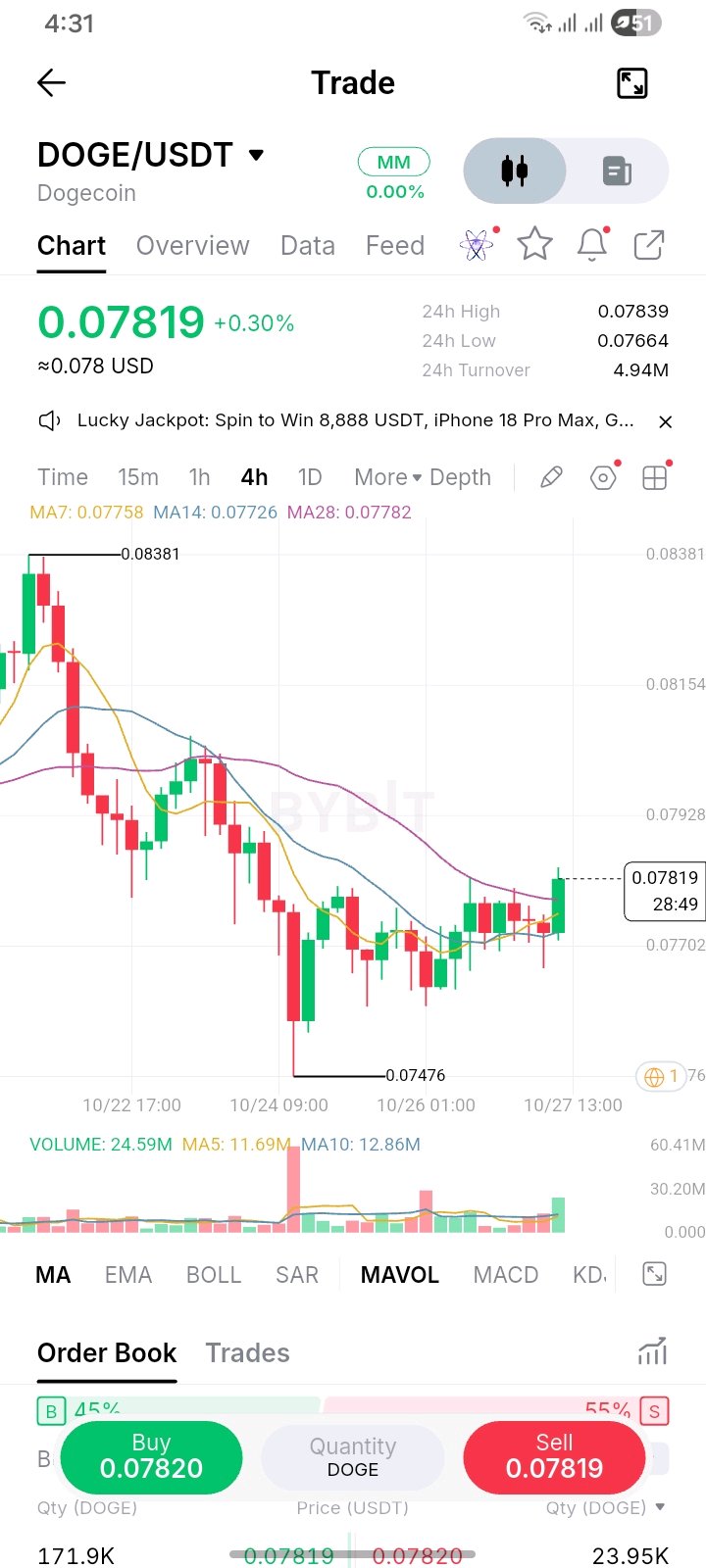This screenshot has height=1568, width=706.
Task: Open the Lucky Jackpot announcement text
Action: click(356, 420)
